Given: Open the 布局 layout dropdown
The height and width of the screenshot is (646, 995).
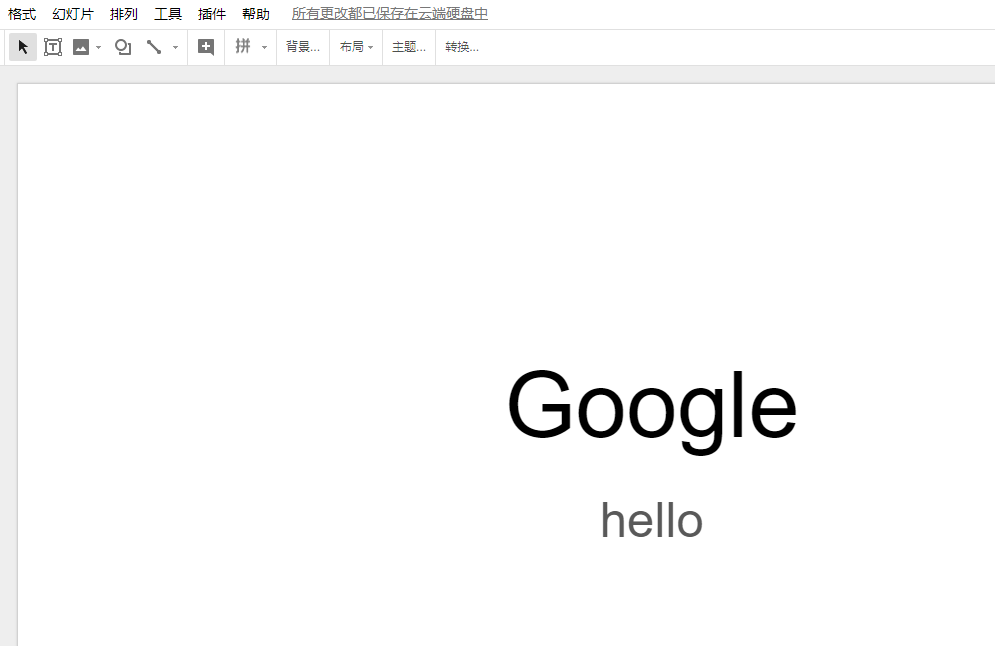Looking at the screenshot, I should [x=355, y=46].
